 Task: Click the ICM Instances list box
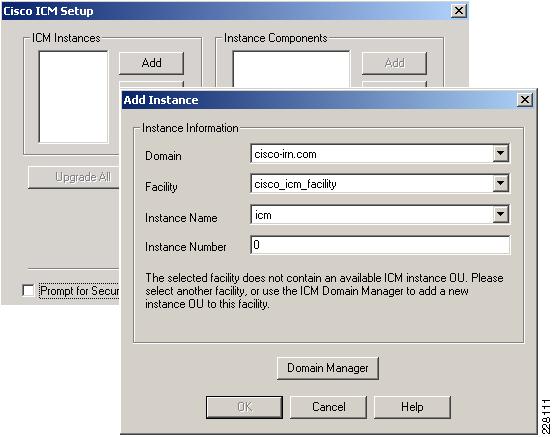(73, 97)
